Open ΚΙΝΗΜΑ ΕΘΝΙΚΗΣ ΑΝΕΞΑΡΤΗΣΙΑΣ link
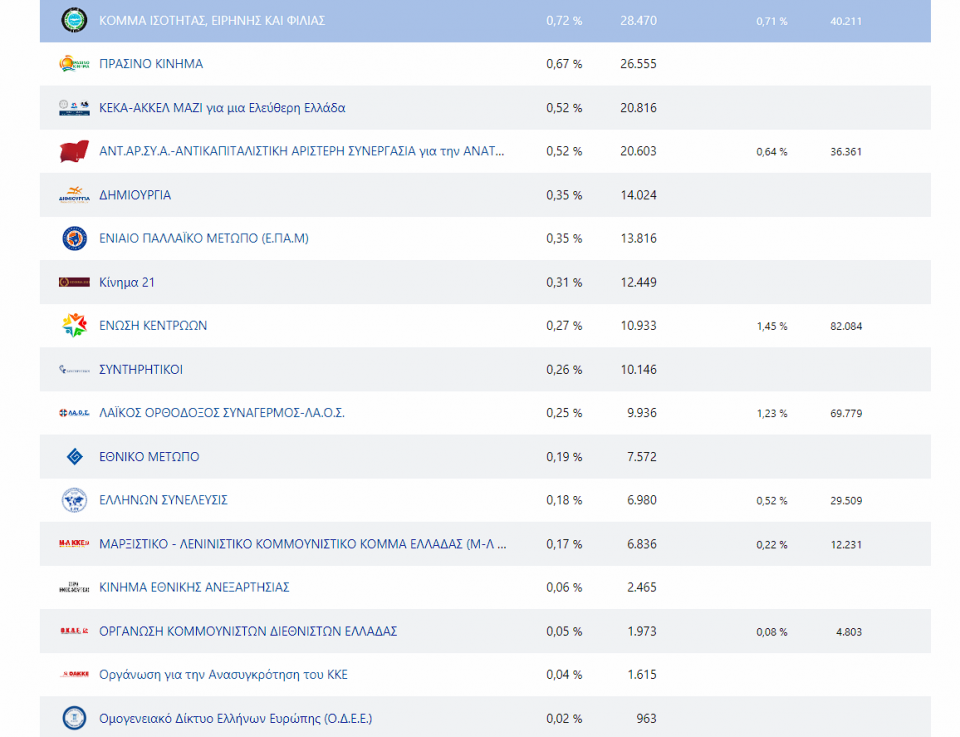Screen dimensions: 960x737 tap(194, 587)
